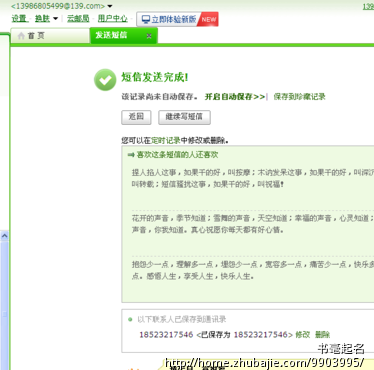Click 开启自动保存>> link
Viewport: 374px width, 370px height.
click(x=235, y=97)
